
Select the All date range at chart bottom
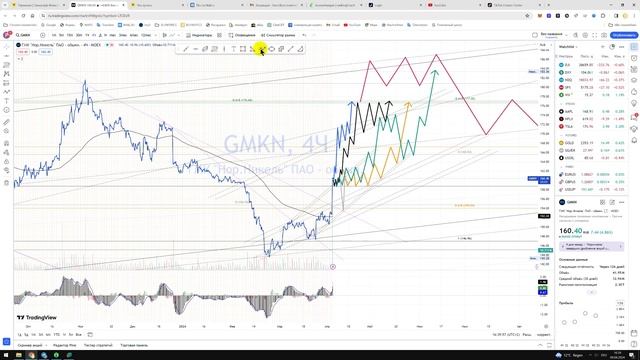pyautogui.click(x=78, y=335)
